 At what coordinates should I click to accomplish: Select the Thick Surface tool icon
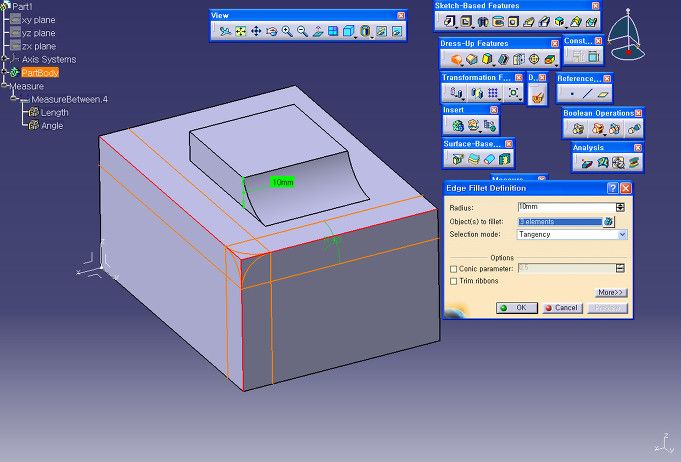473,159
